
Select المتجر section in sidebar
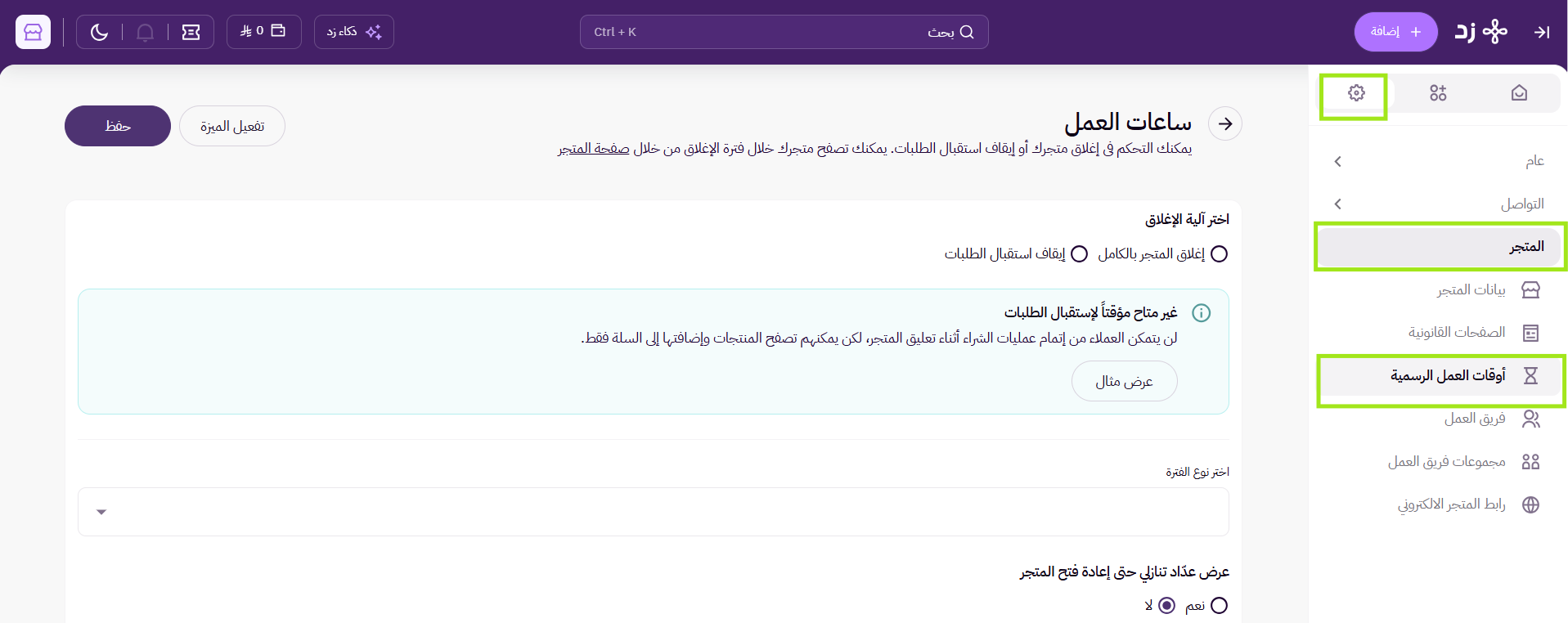coord(1439,246)
